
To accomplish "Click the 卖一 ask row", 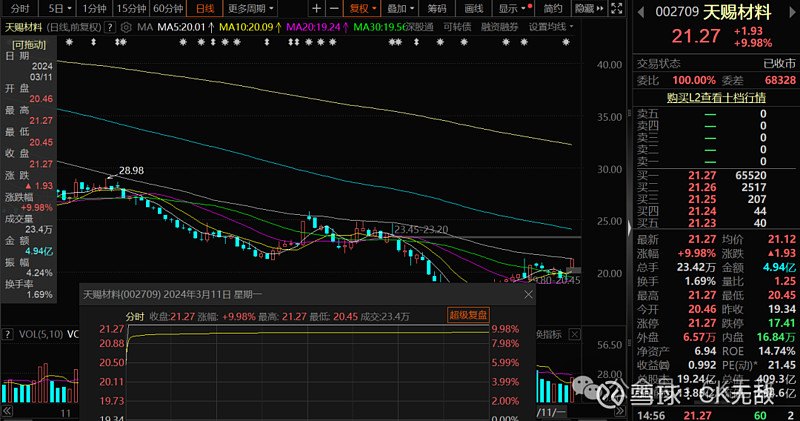I will (716, 161).
